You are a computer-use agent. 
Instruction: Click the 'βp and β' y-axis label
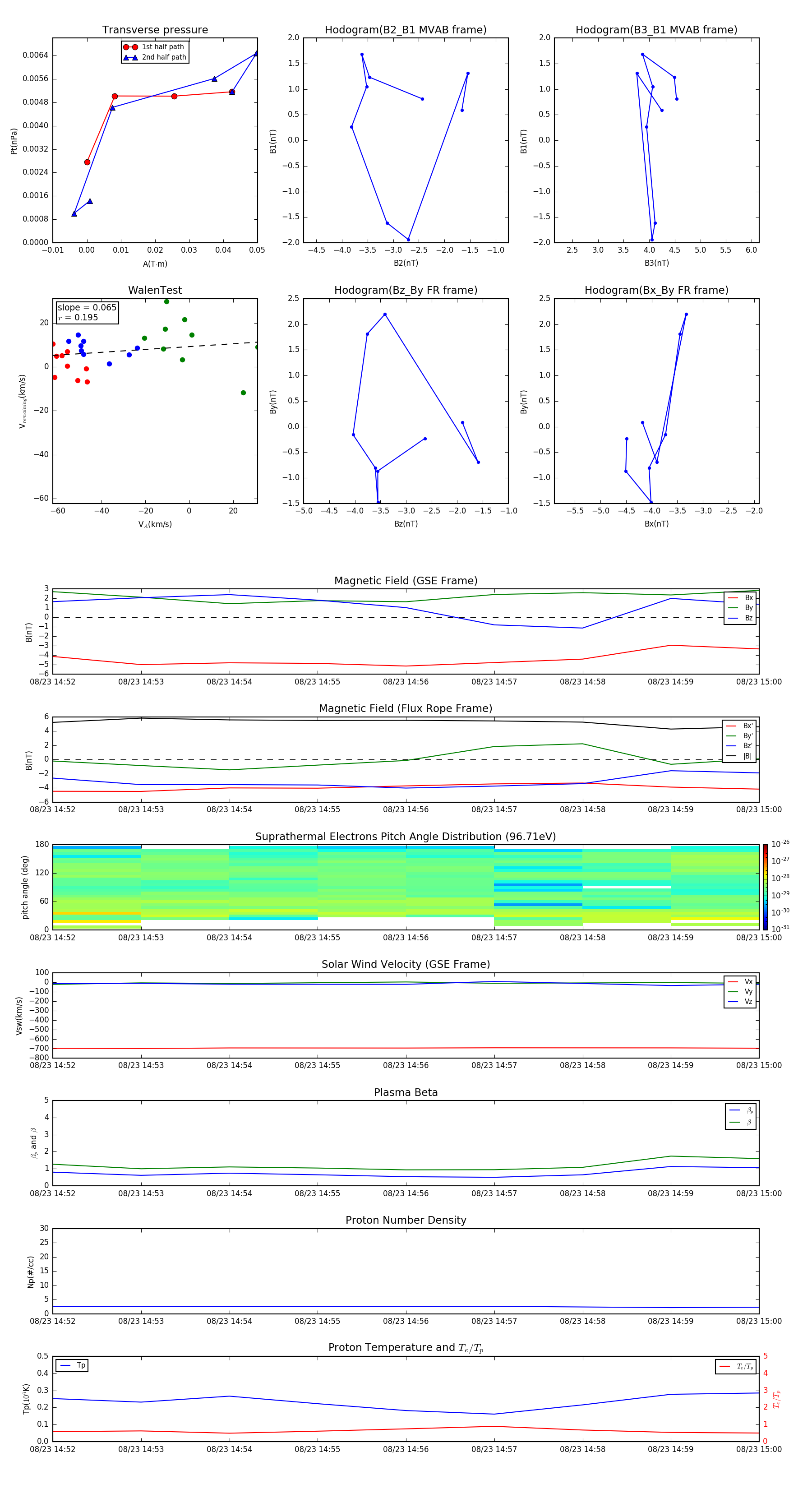[x=33, y=1143]
